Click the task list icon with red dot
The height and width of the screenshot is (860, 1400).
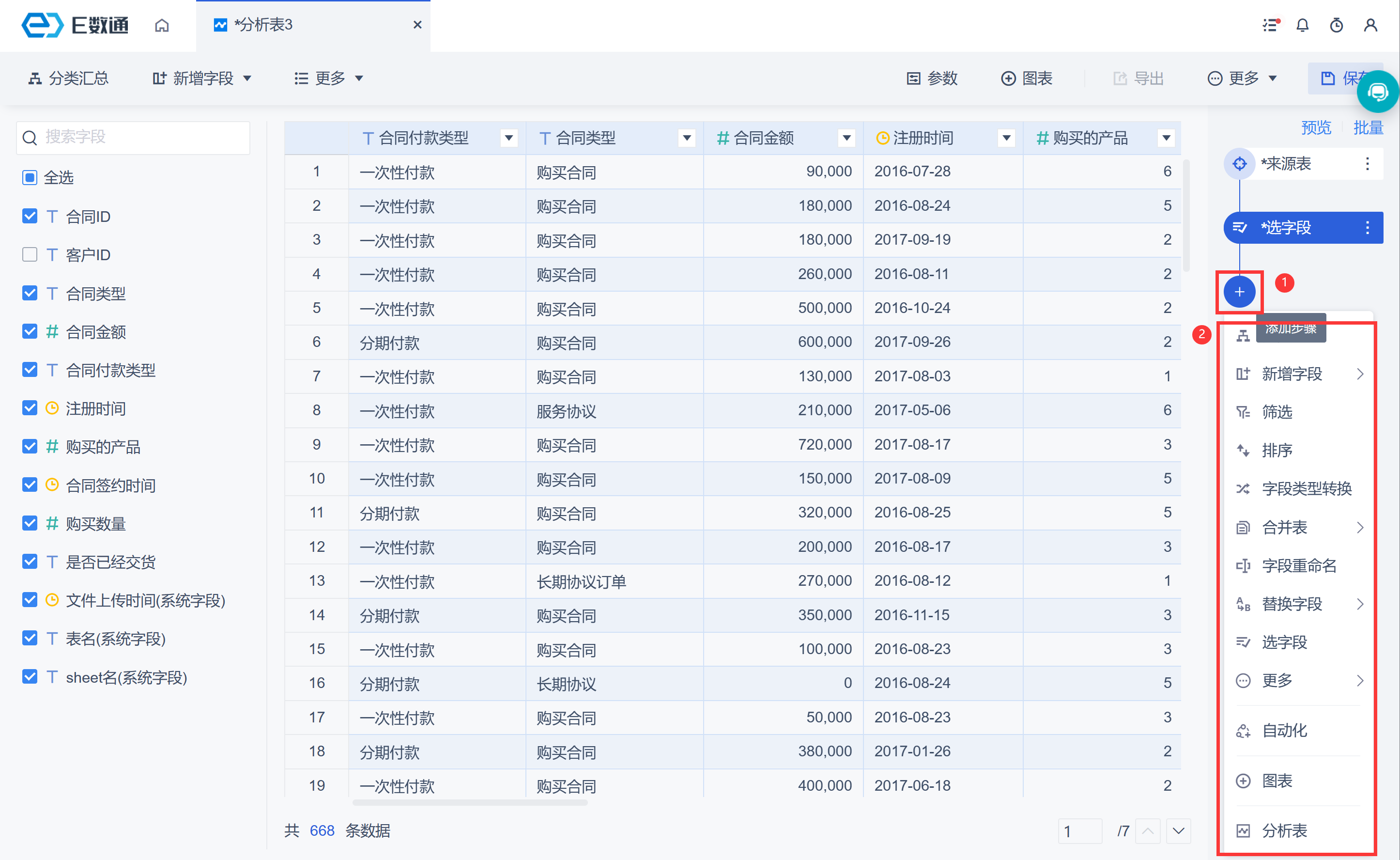(x=1270, y=25)
